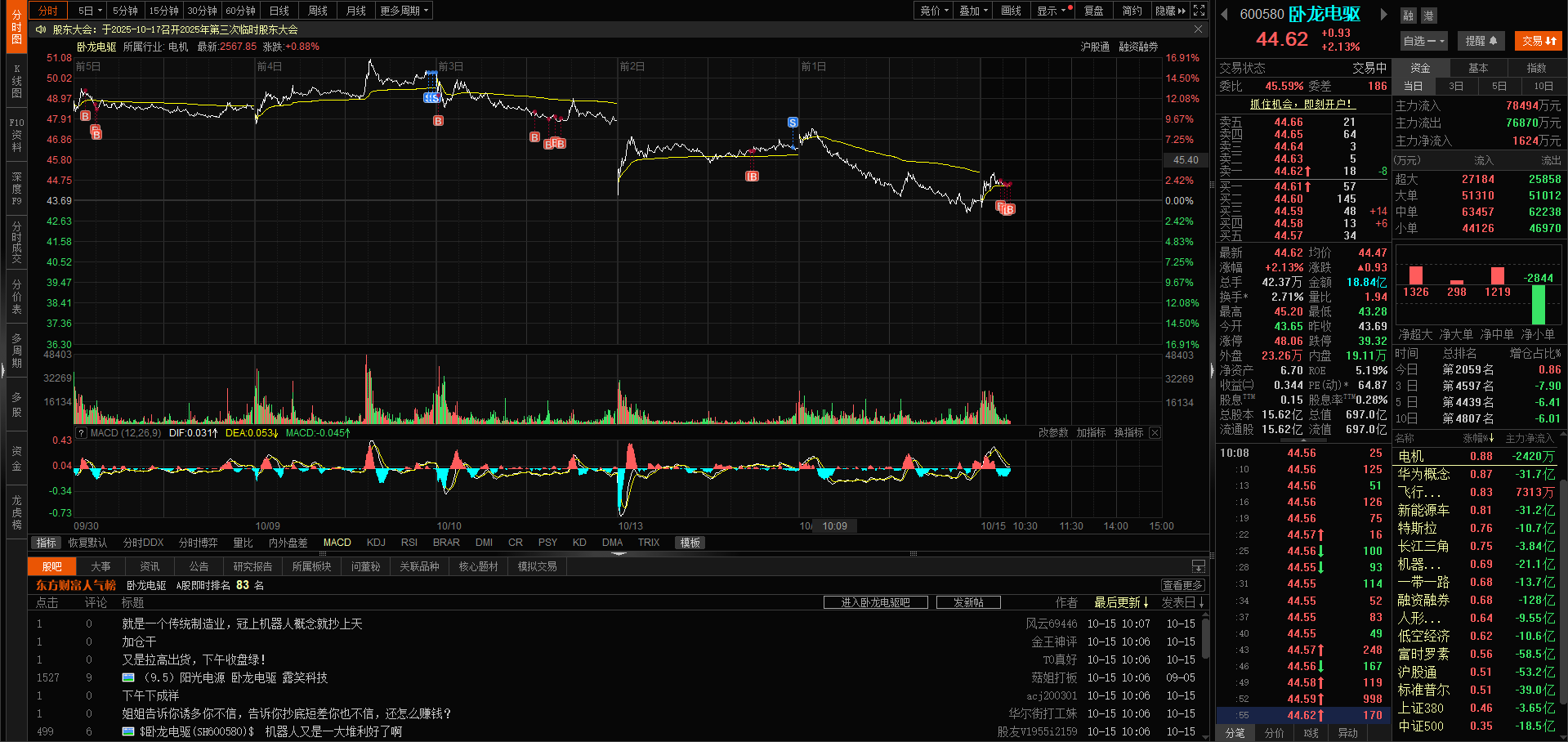Set a price alert with 提醒 bell
This screenshot has height=742, width=1568.
(x=1481, y=41)
